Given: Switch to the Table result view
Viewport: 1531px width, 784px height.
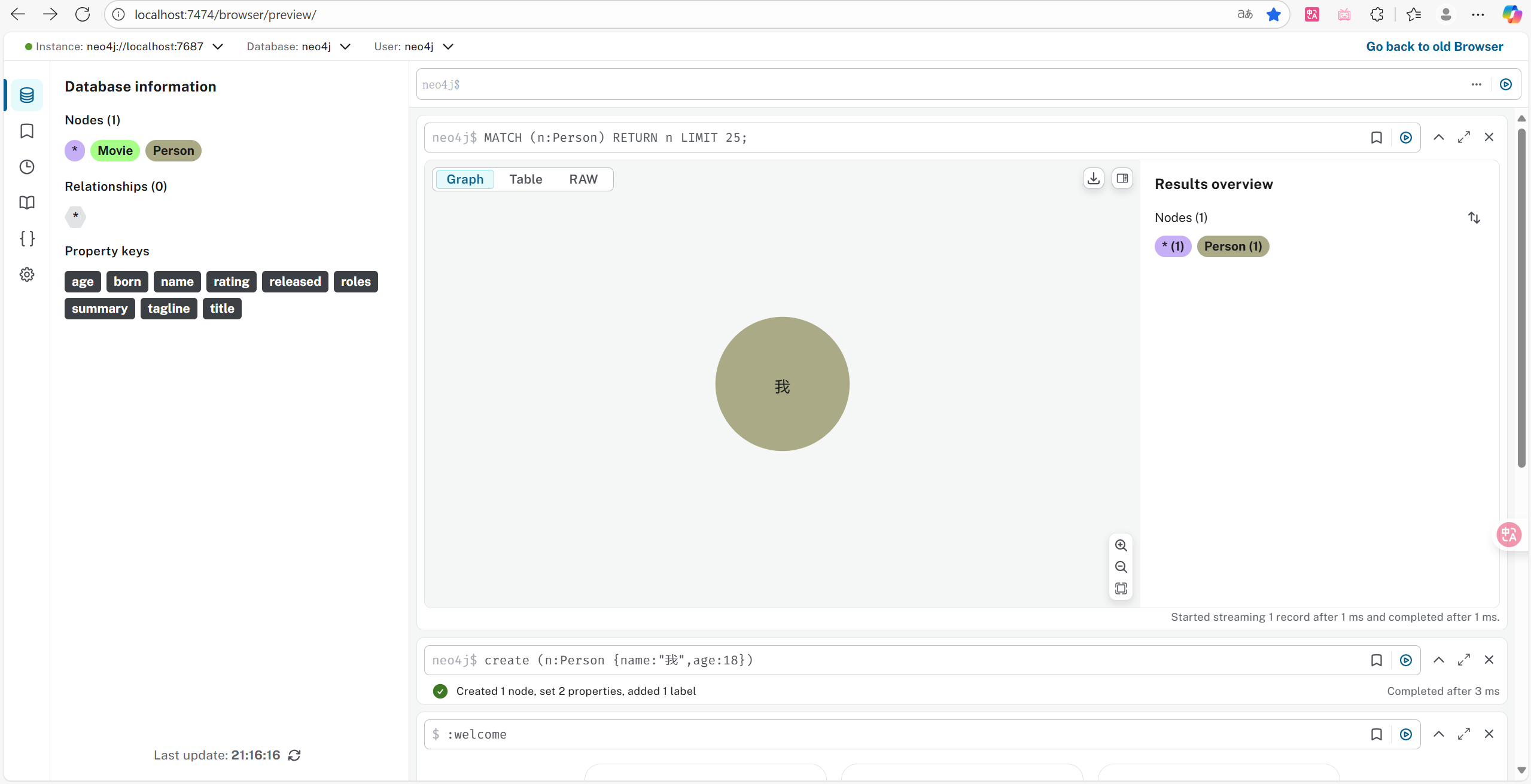Looking at the screenshot, I should click(525, 179).
